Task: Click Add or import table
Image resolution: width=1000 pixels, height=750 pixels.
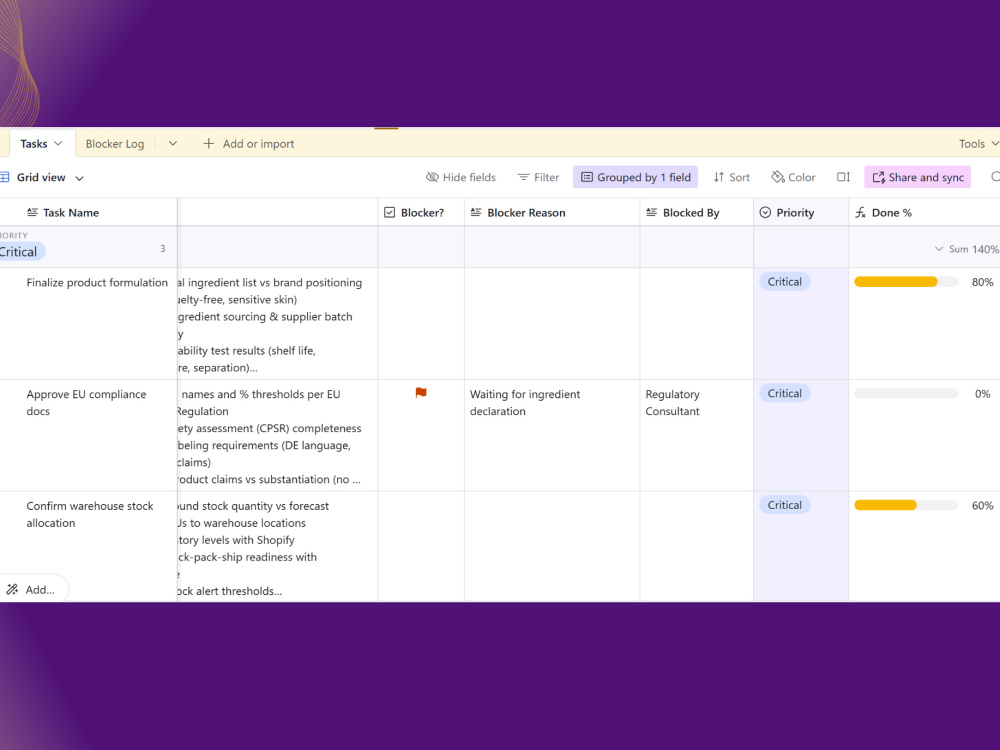Action: 248,143
